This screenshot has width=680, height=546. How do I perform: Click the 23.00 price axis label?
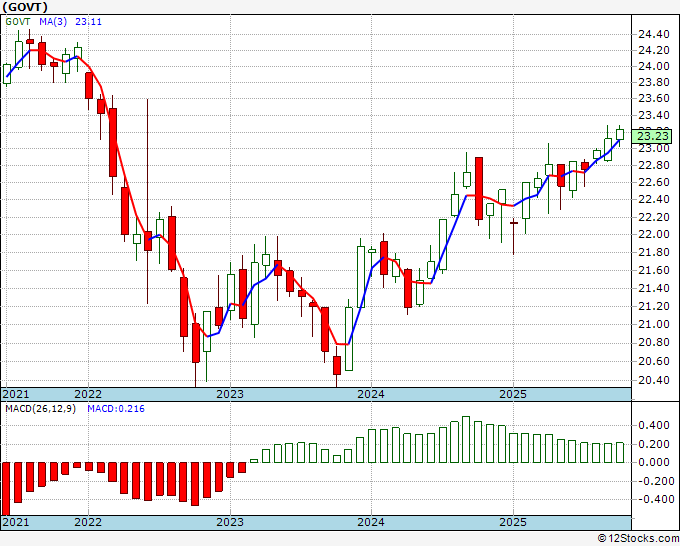(654, 148)
